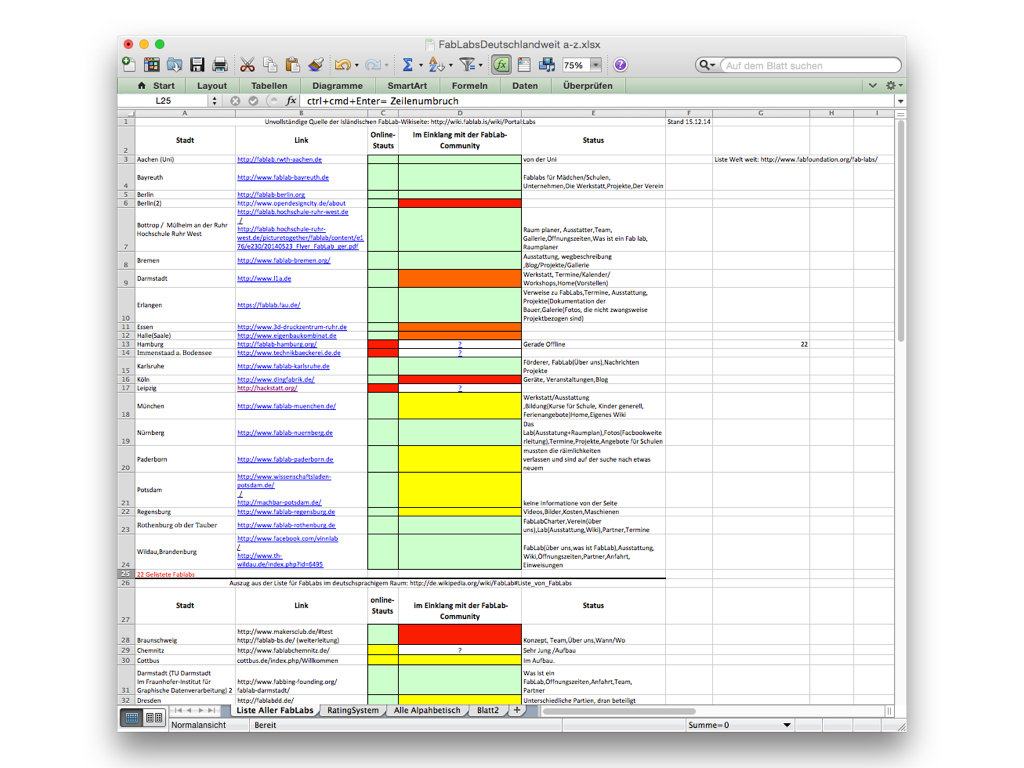Open the 75% zoom dropdown
The height and width of the screenshot is (768, 1024).
[x=596, y=65]
